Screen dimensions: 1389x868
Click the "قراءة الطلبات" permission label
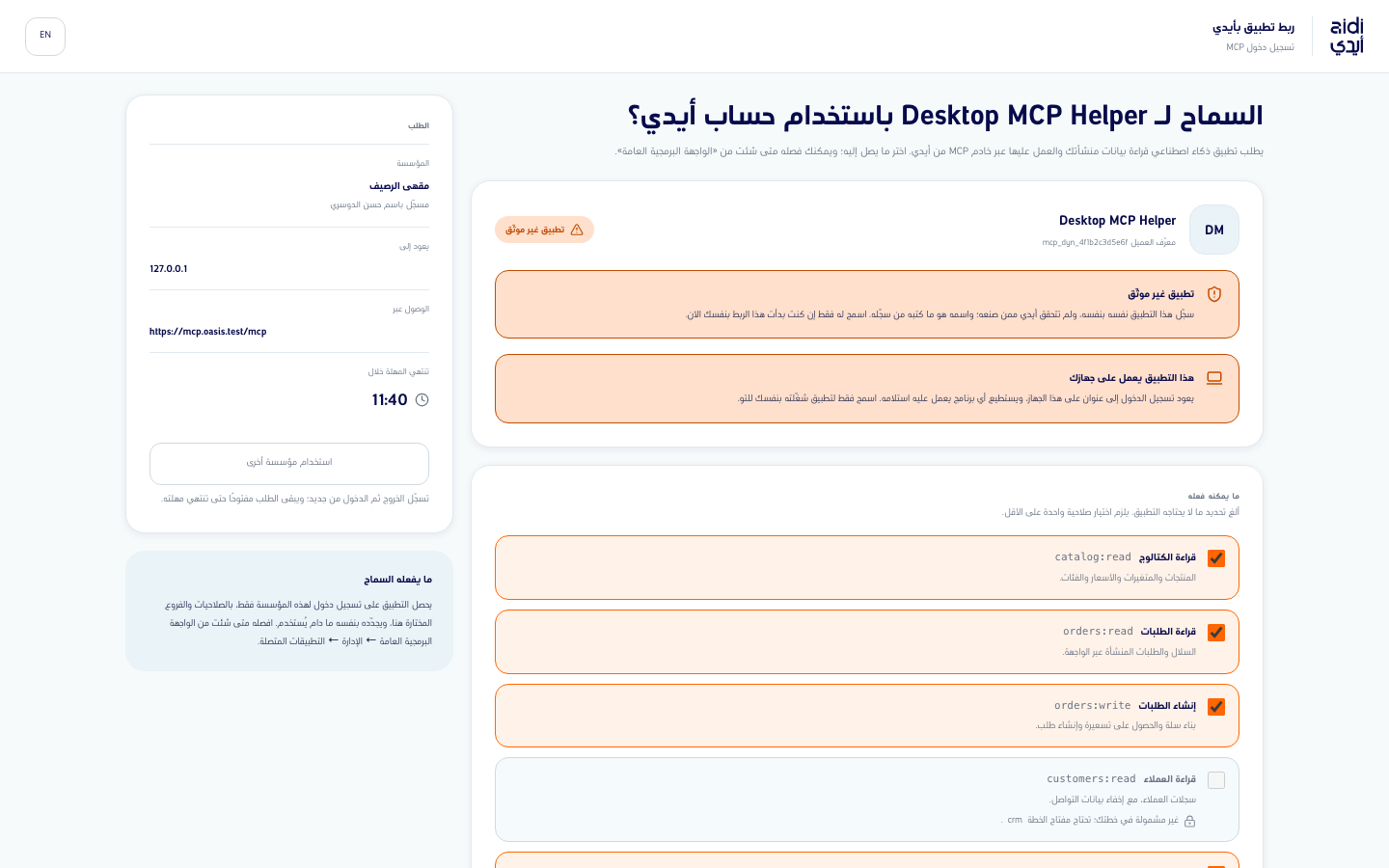[x=1168, y=632]
